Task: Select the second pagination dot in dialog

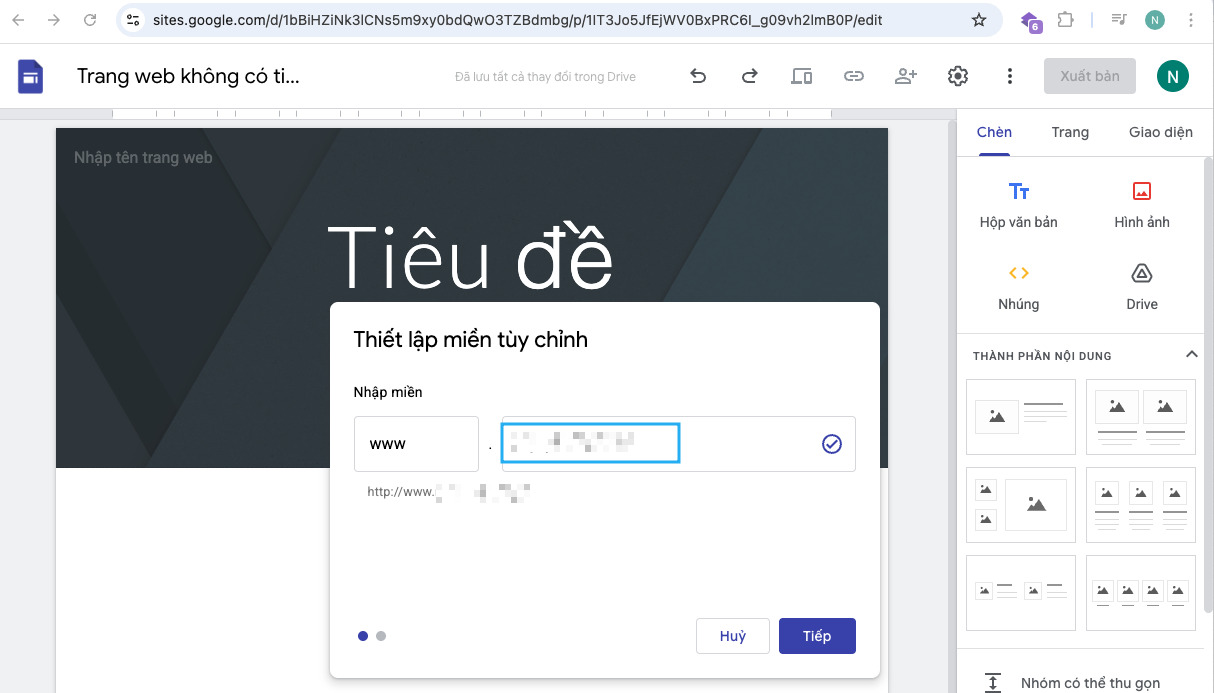Action: [x=381, y=635]
